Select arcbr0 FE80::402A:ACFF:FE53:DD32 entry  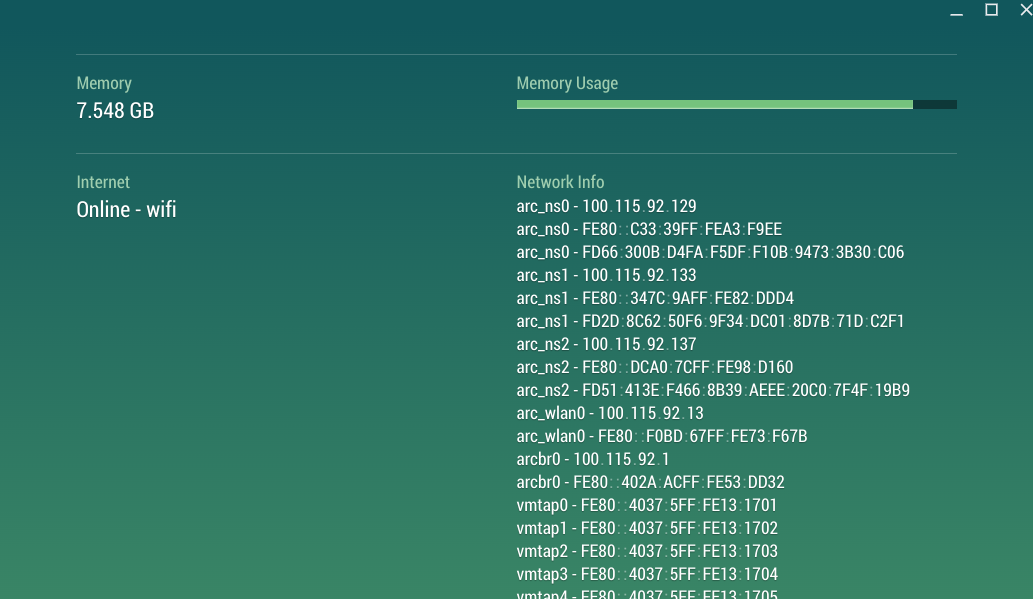tap(650, 482)
